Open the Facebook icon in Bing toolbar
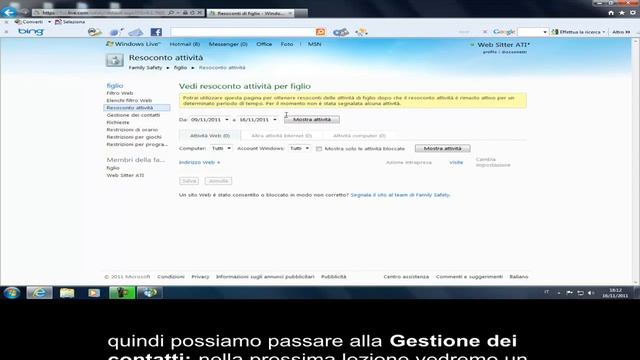 [156, 32]
